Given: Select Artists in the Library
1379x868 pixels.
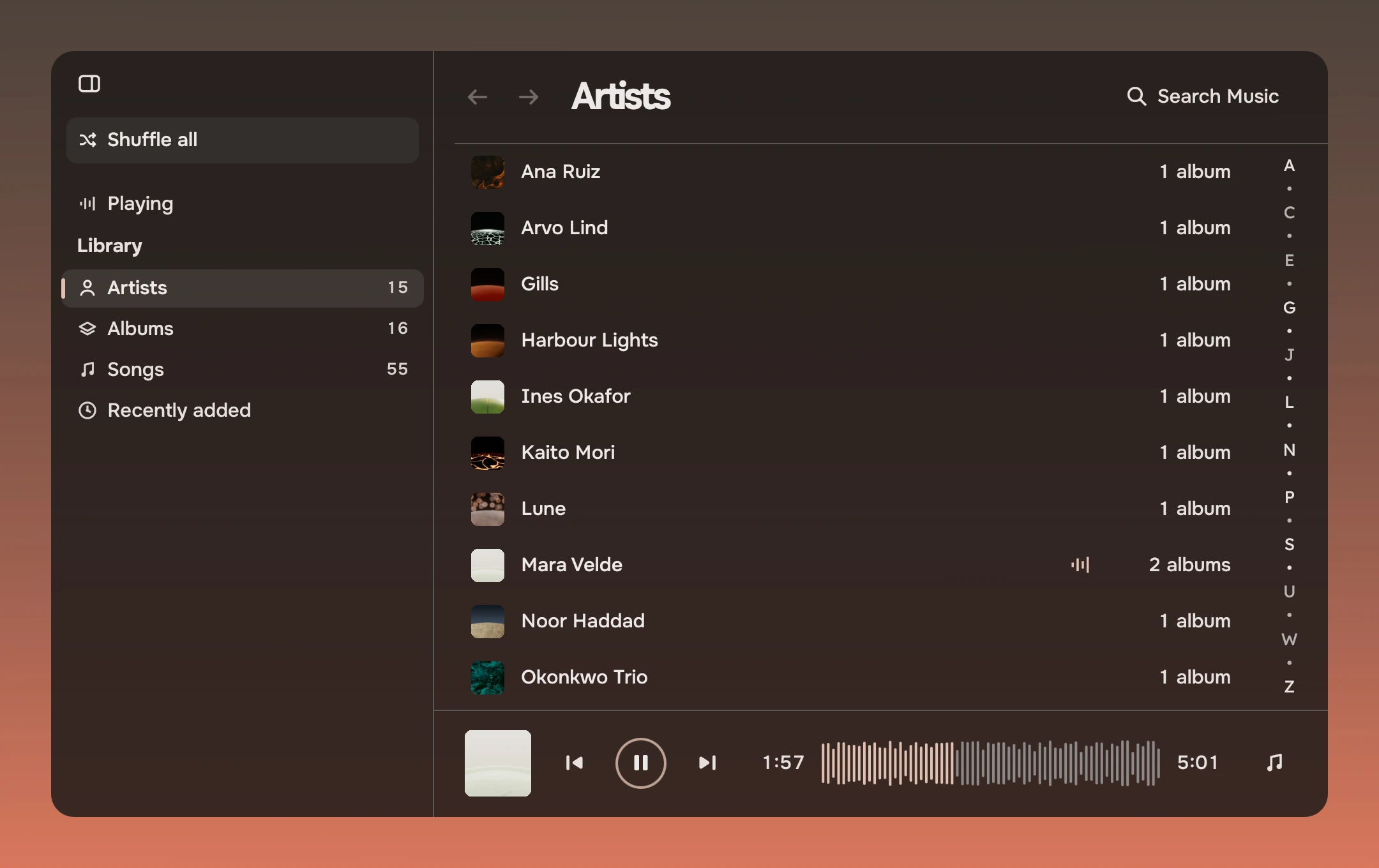Looking at the screenshot, I should click(x=243, y=288).
